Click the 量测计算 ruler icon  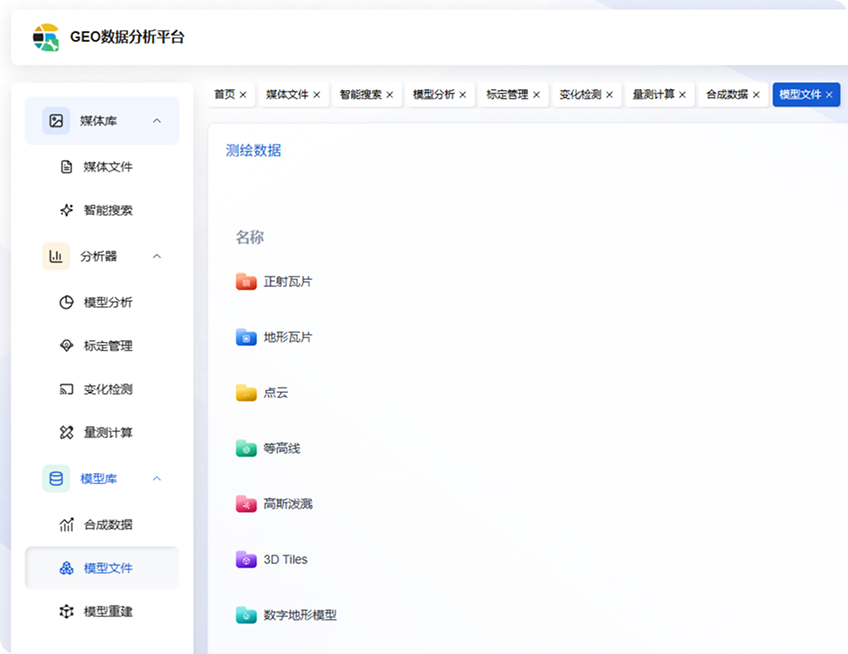[67, 432]
